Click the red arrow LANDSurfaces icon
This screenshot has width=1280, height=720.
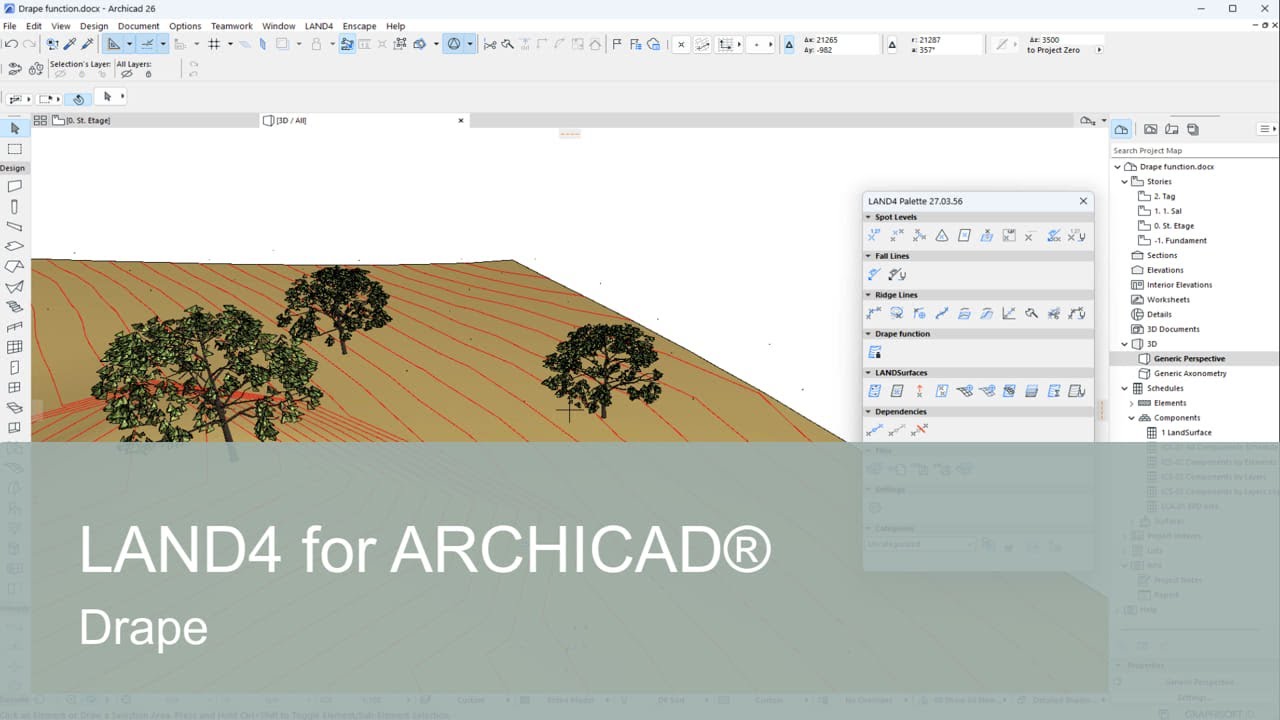(x=919, y=391)
